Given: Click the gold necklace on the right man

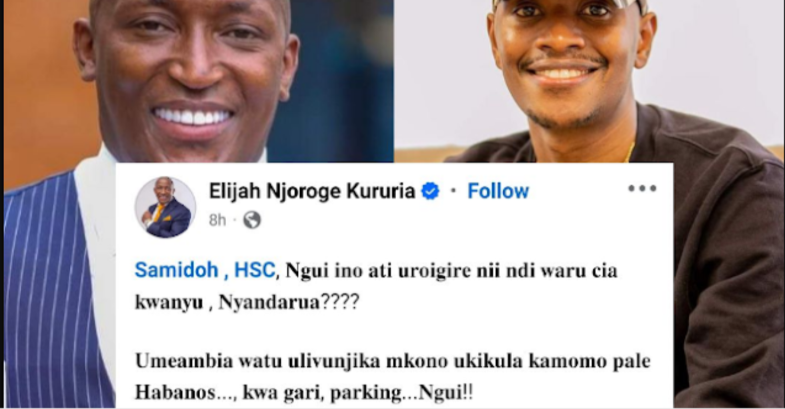Looking at the screenshot, I should [630, 152].
